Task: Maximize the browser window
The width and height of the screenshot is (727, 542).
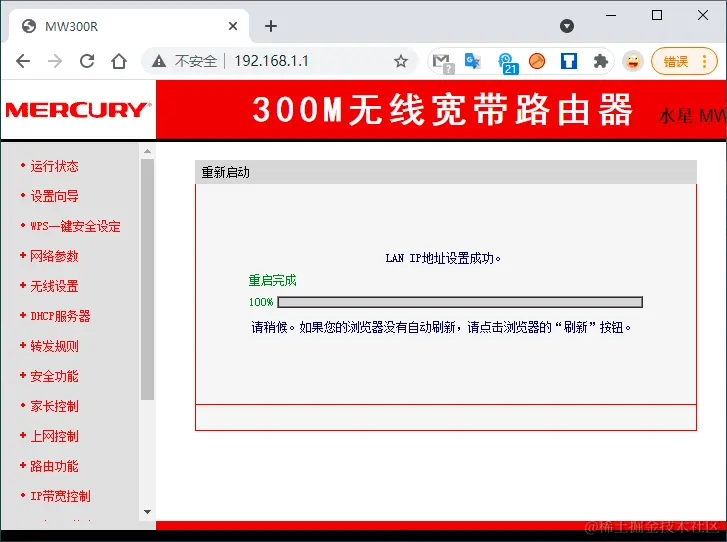Action: (x=657, y=15)
